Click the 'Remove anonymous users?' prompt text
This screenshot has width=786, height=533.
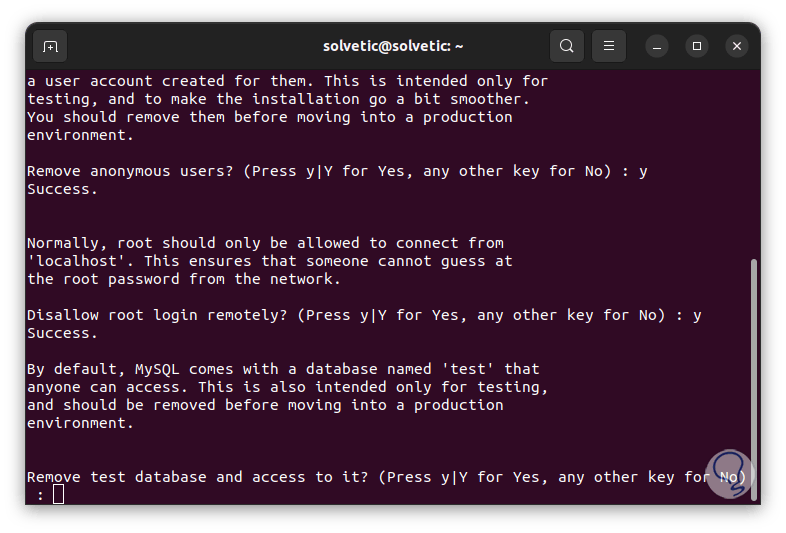pos(135,171)
